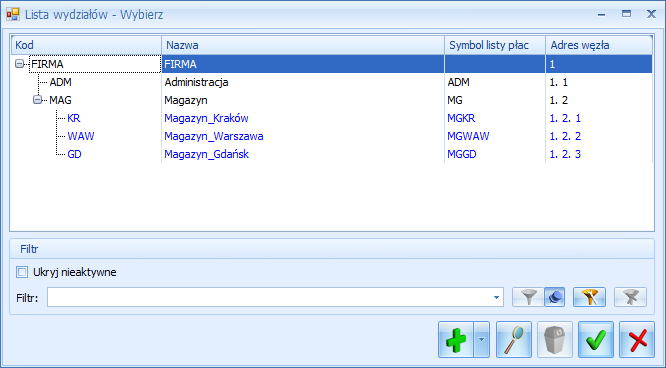Select the MAG tree item
The height and width of the screenshot is (368, 666).
click(x=60, y=100)
